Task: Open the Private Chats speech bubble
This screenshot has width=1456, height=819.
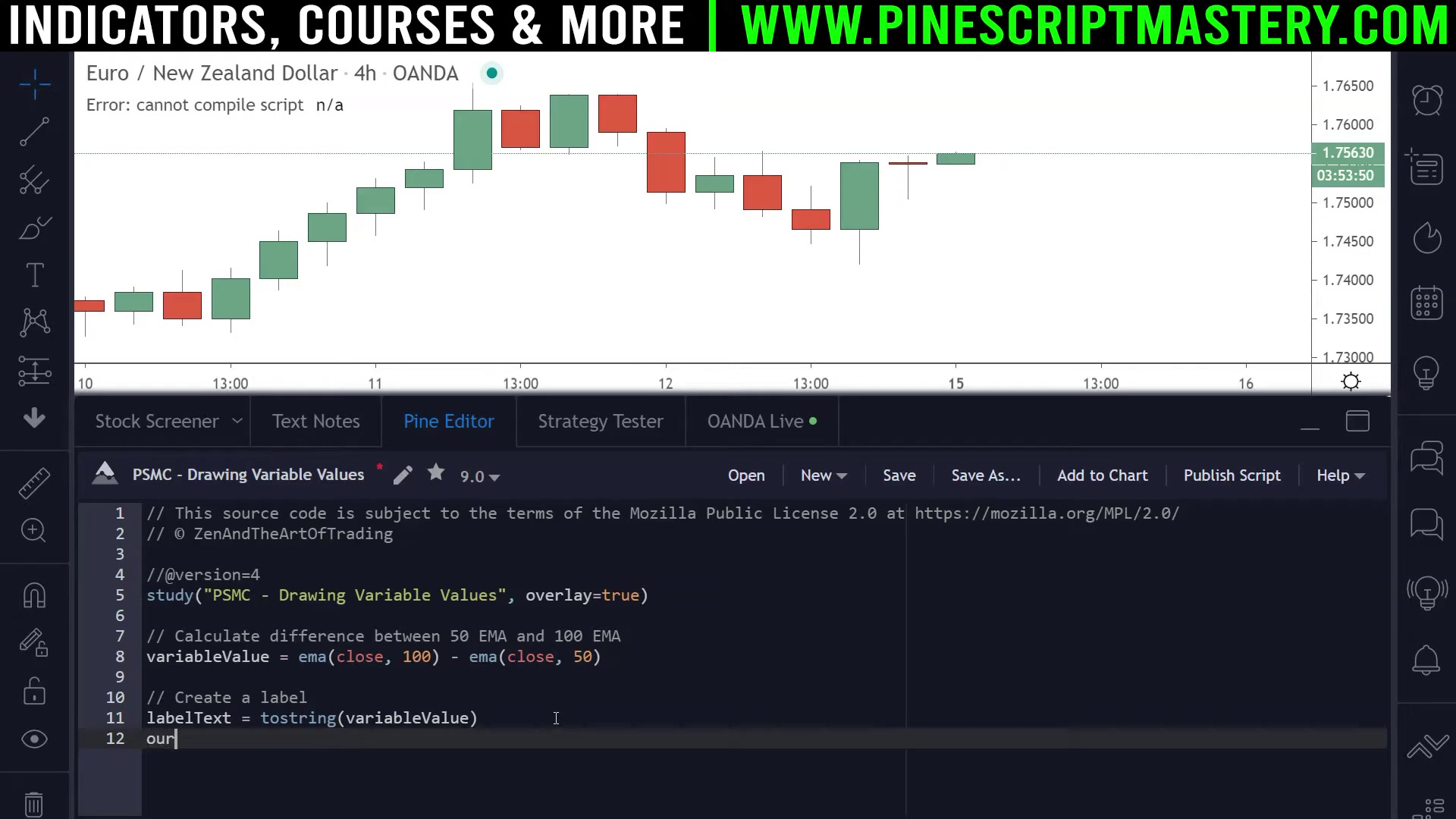Action: pos(1427,524)
